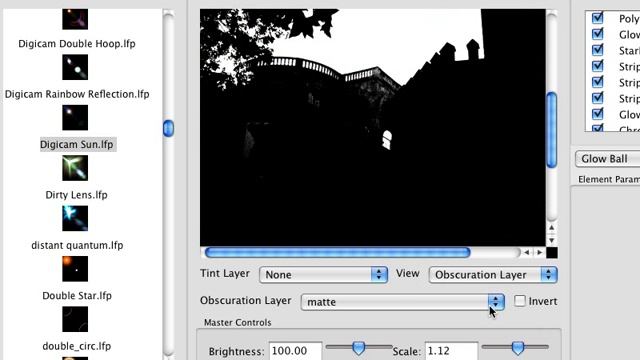Click the double_circ.lfp label

(x=77, y=346)
